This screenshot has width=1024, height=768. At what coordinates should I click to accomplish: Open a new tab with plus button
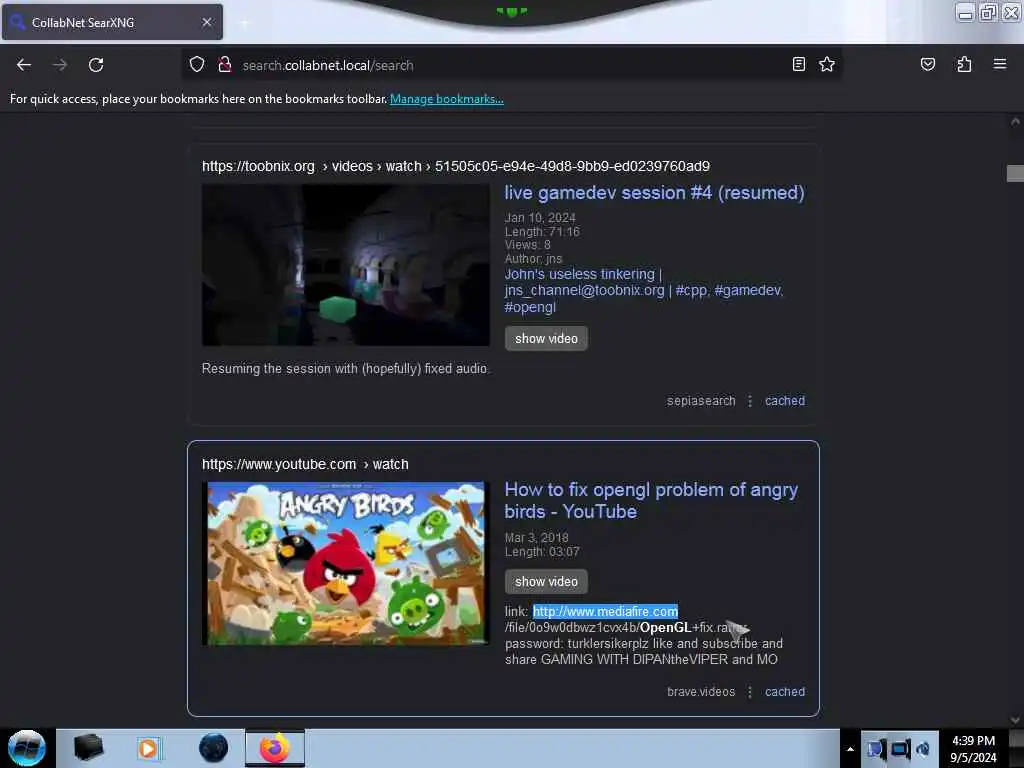244,23
